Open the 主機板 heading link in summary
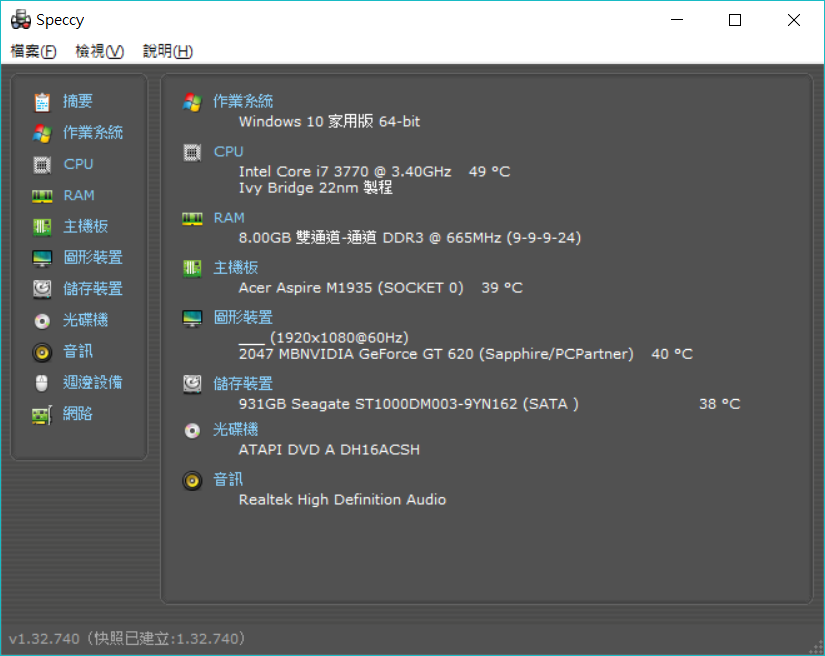This screenshot has height=656, width=825. [x=236, y=267]
